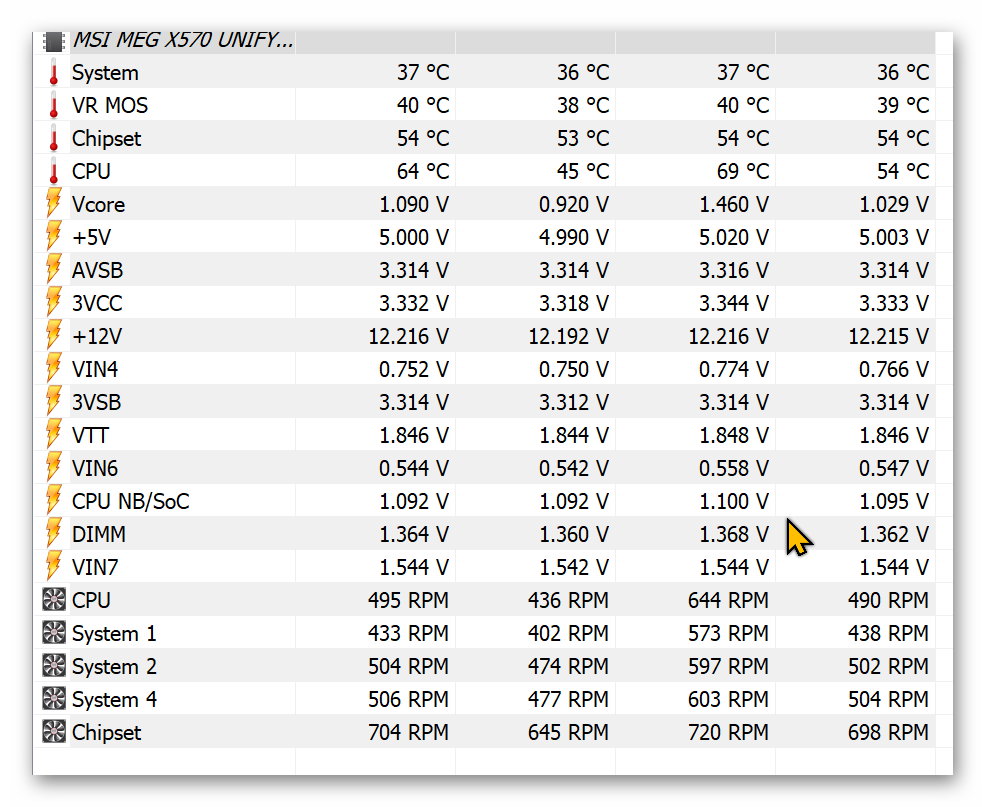The width and height of the screenshot is (985, 807).
Task: Select the DIMM sensor label
Action: click(99, 534)
